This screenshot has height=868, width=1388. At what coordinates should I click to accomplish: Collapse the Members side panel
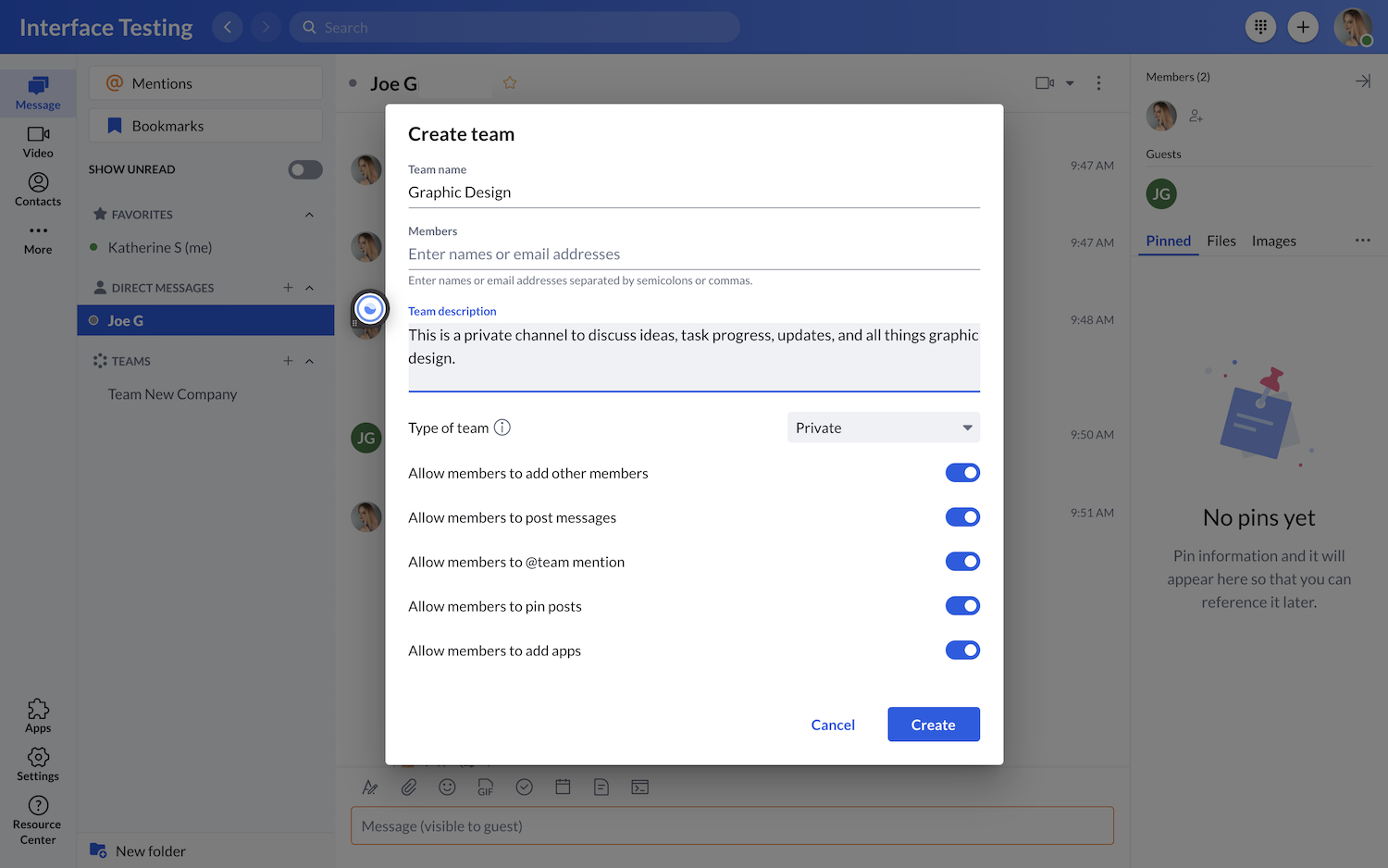[x=1363, y=81]
